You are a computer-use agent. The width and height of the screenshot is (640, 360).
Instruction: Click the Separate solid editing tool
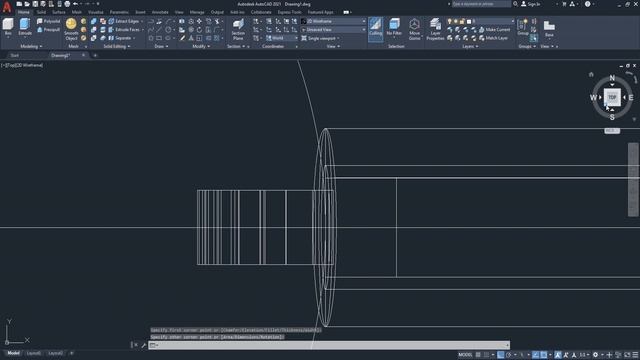coord(120,38)
